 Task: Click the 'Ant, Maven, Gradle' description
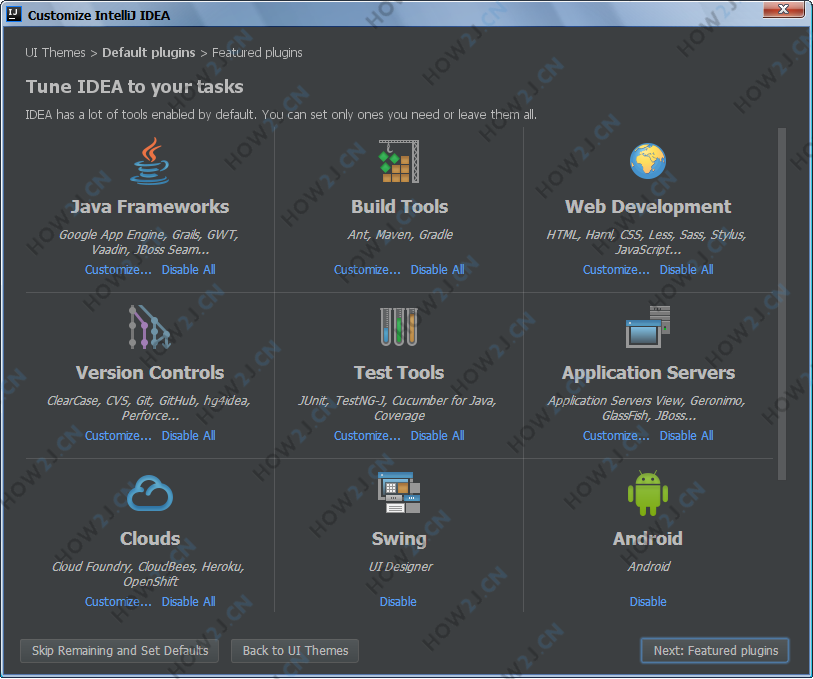(400, 235)
